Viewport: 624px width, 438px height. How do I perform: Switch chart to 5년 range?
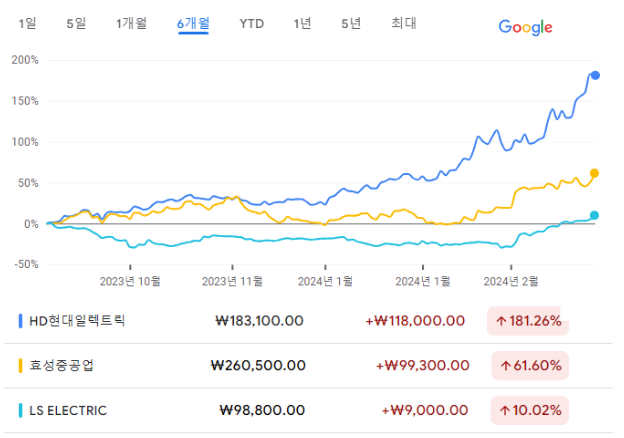351,23
